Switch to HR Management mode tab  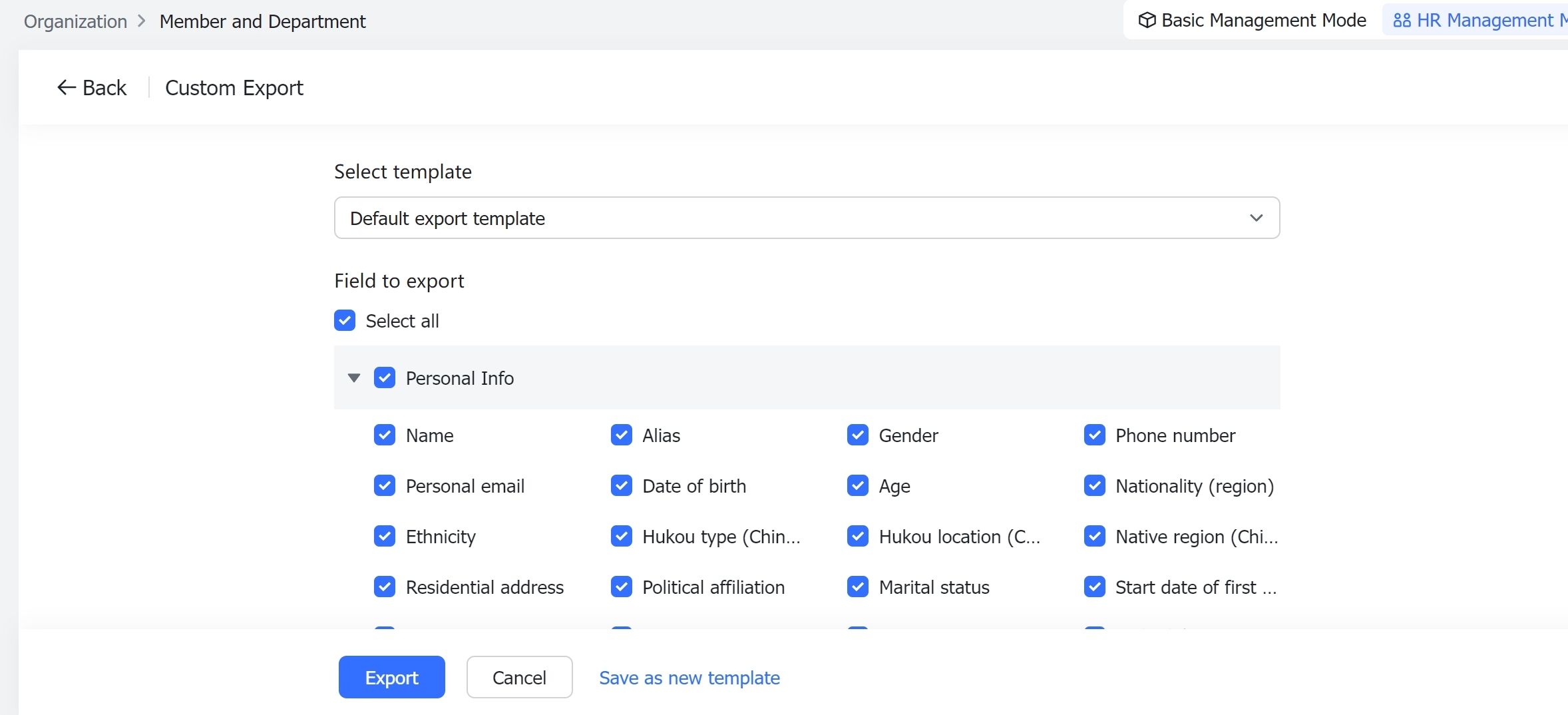[x=1476, y=20]
